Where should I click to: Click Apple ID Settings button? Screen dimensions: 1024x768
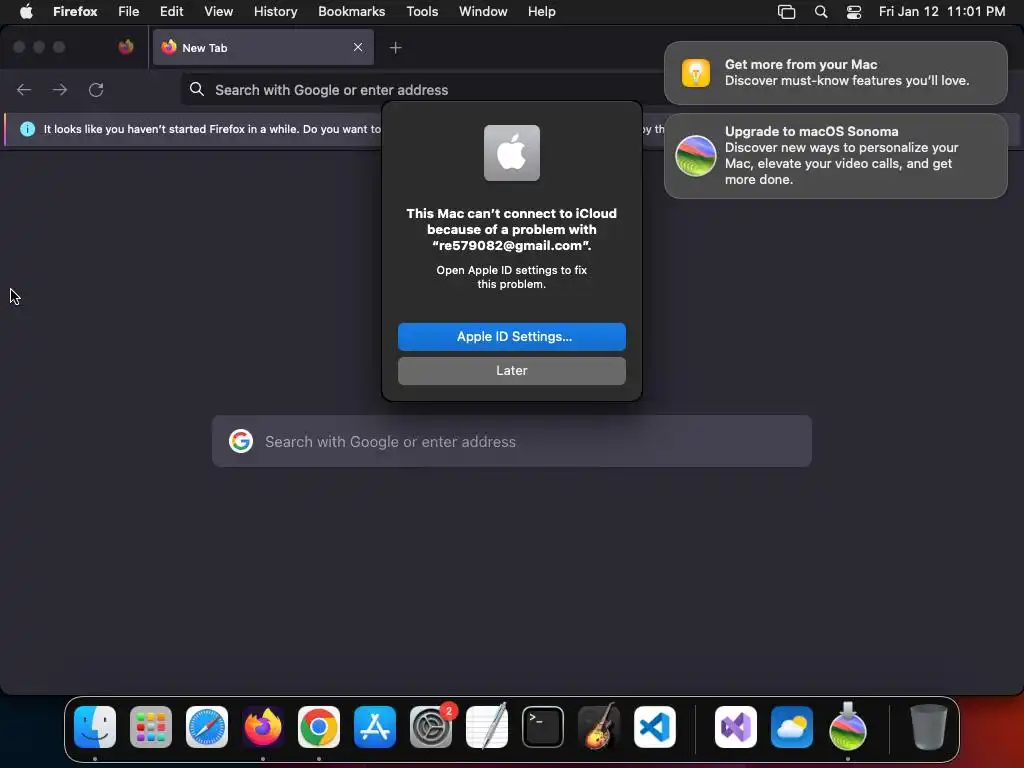click(512, 336)
